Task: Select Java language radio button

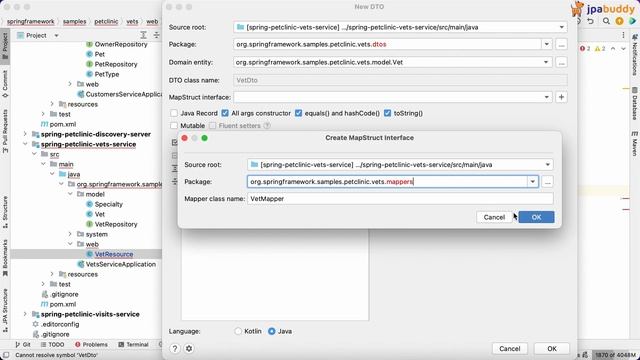Action: point(271,331)
